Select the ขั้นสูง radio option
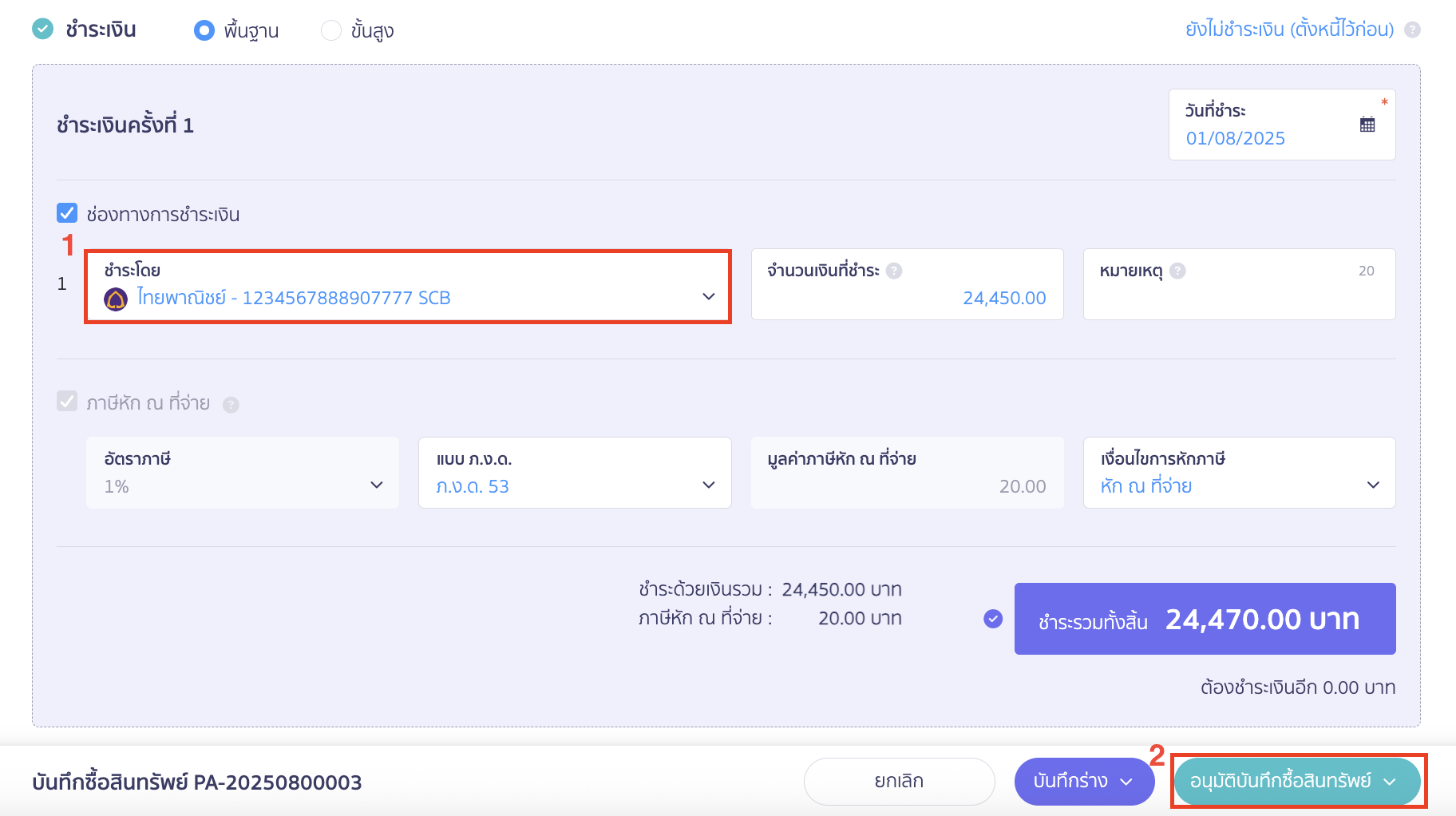Screen dimensions: 1456x816 [330, 30]
